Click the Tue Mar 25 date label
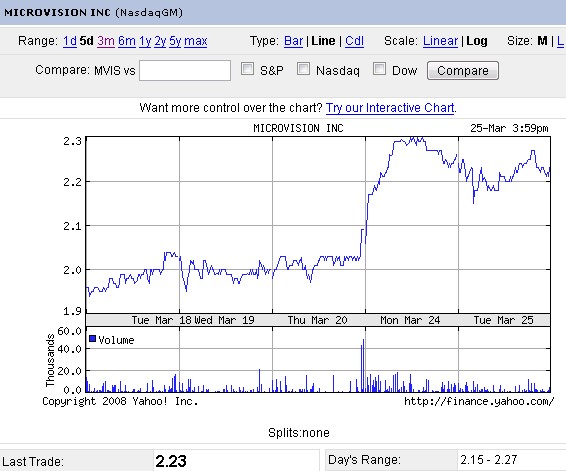The height and width of the screenshot is (471, 566). [x=503, y=320]
